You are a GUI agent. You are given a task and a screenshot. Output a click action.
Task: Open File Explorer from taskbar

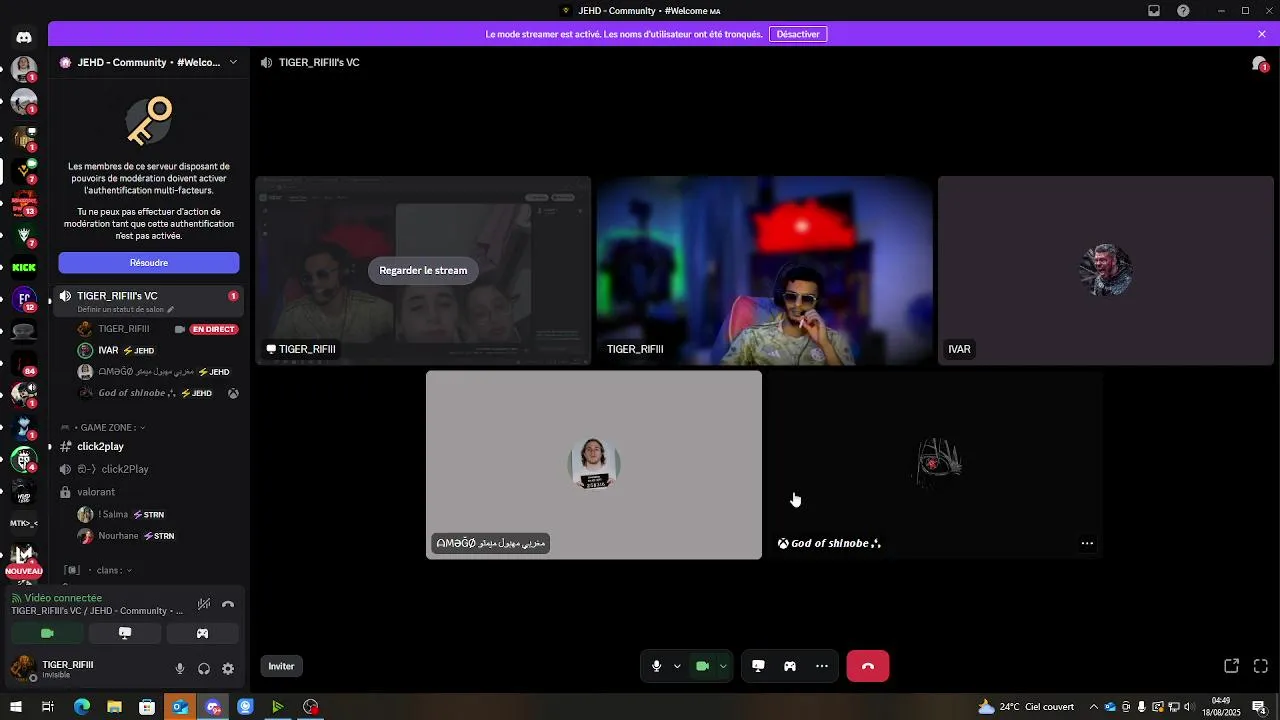click(x=114, y=707)
